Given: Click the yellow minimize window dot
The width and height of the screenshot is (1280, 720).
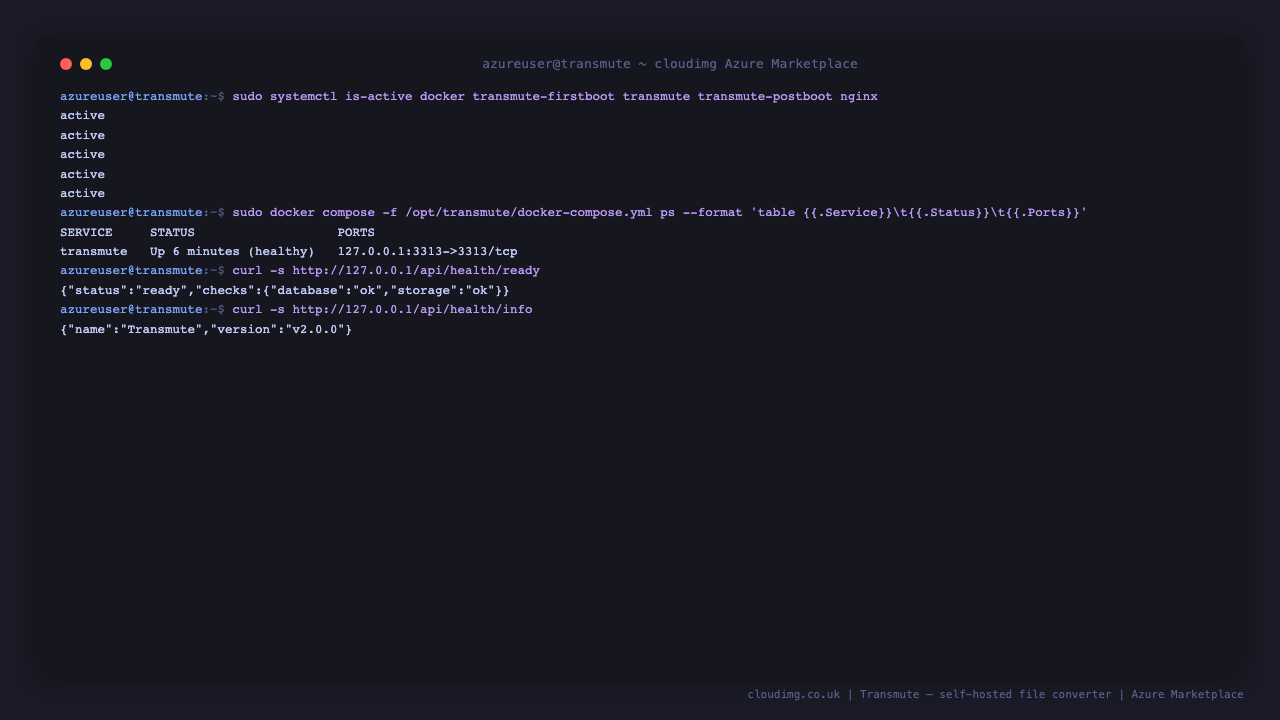Looking at the screenshot, I should [86, 64].
